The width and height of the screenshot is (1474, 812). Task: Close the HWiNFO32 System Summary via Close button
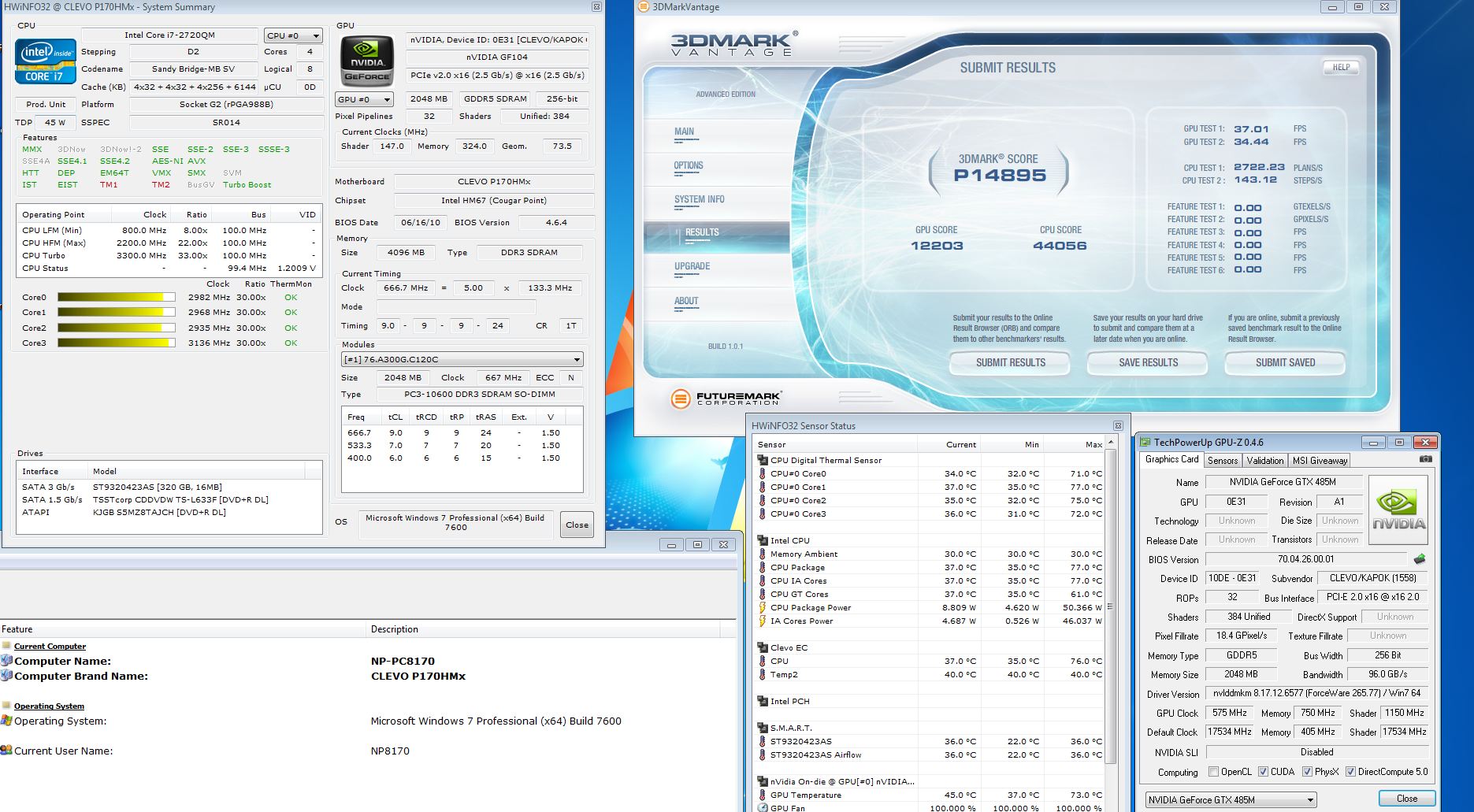pyautogui.click(x=577, y=525)
